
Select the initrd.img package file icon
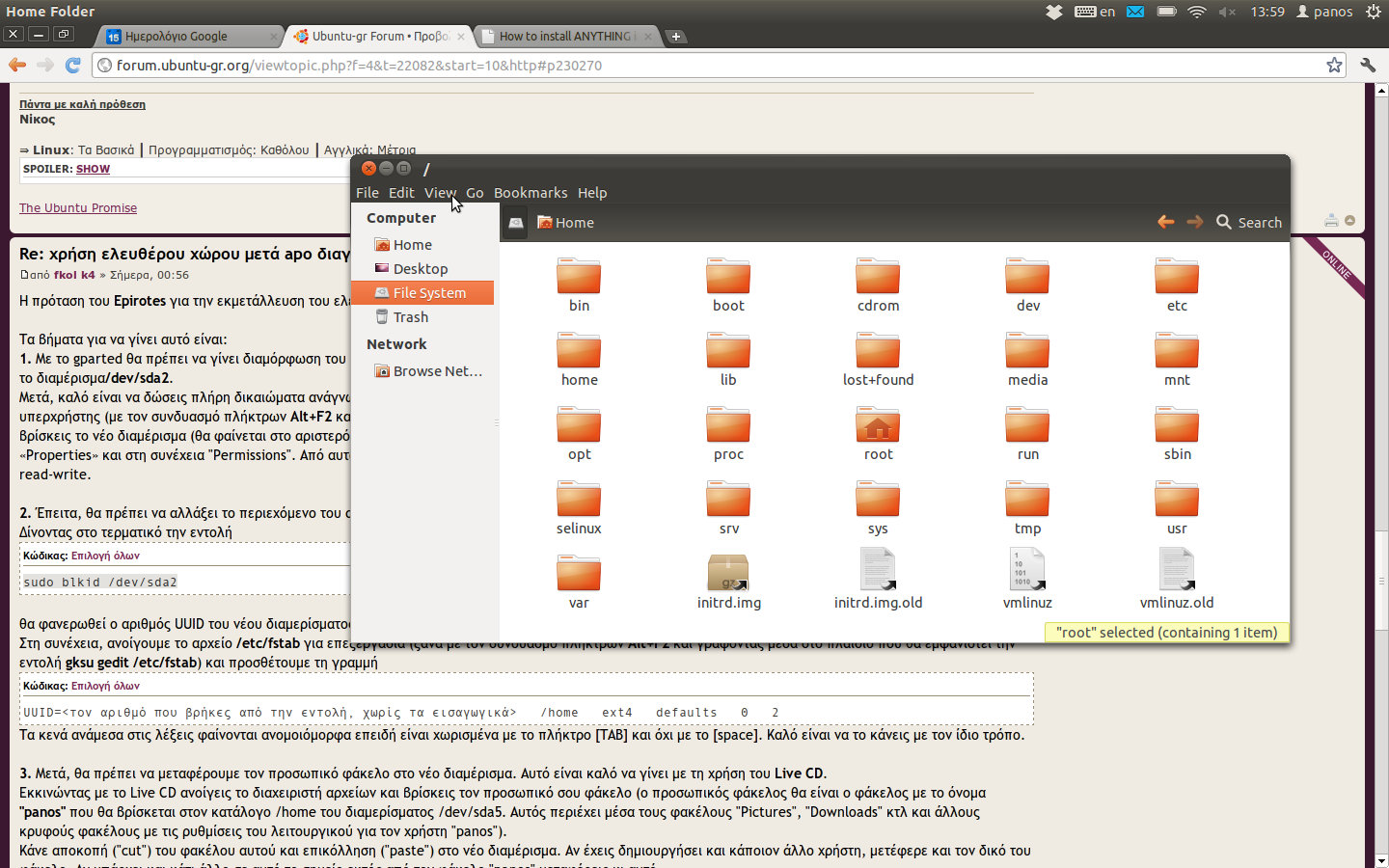(x=728, y=572)
